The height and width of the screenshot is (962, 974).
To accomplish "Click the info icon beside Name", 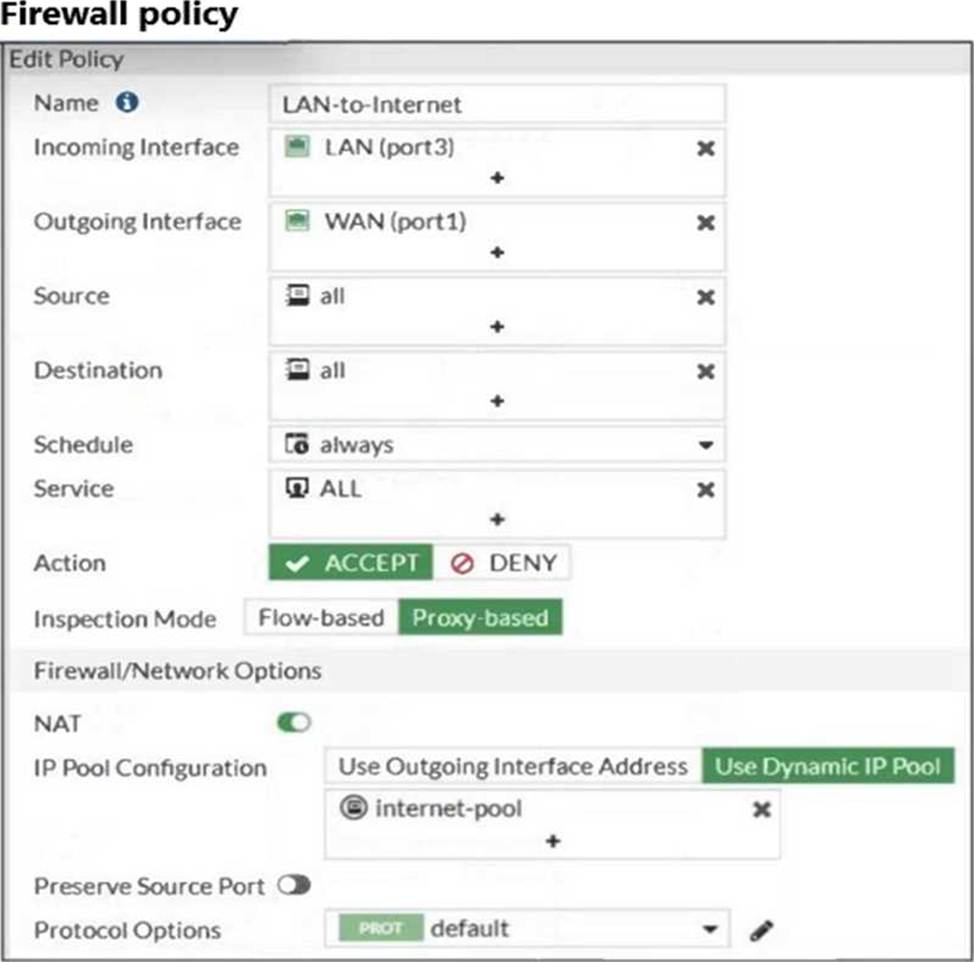I will pos(125,103).
